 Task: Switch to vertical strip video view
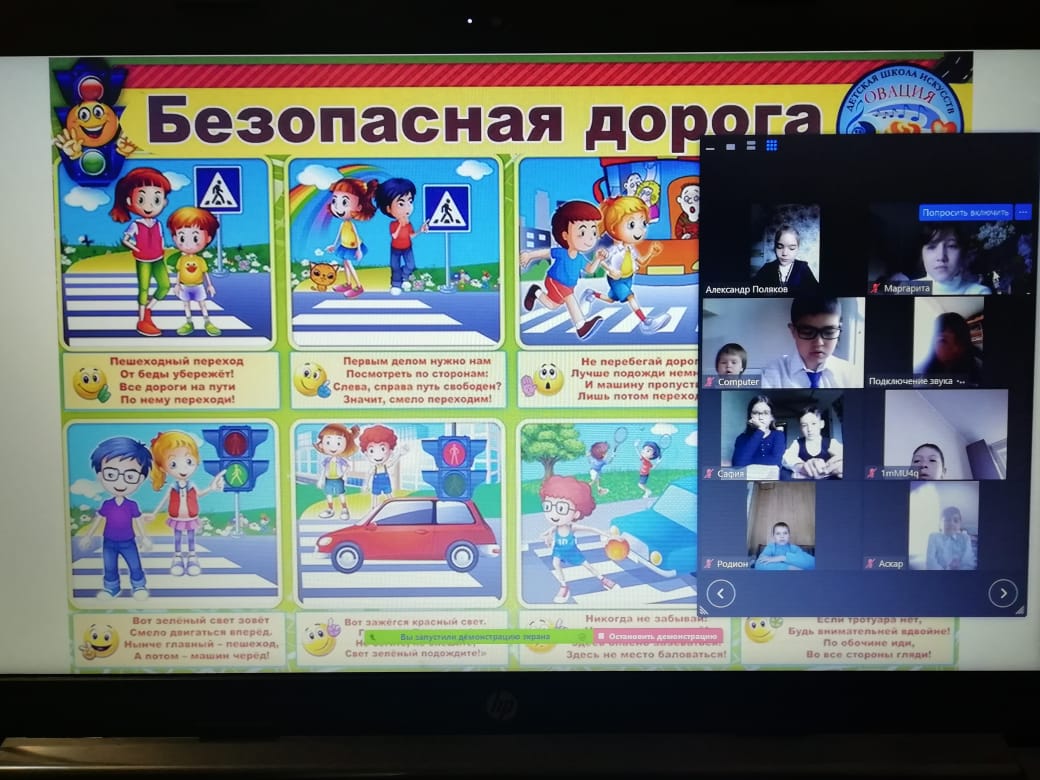[x=750, y=146]
